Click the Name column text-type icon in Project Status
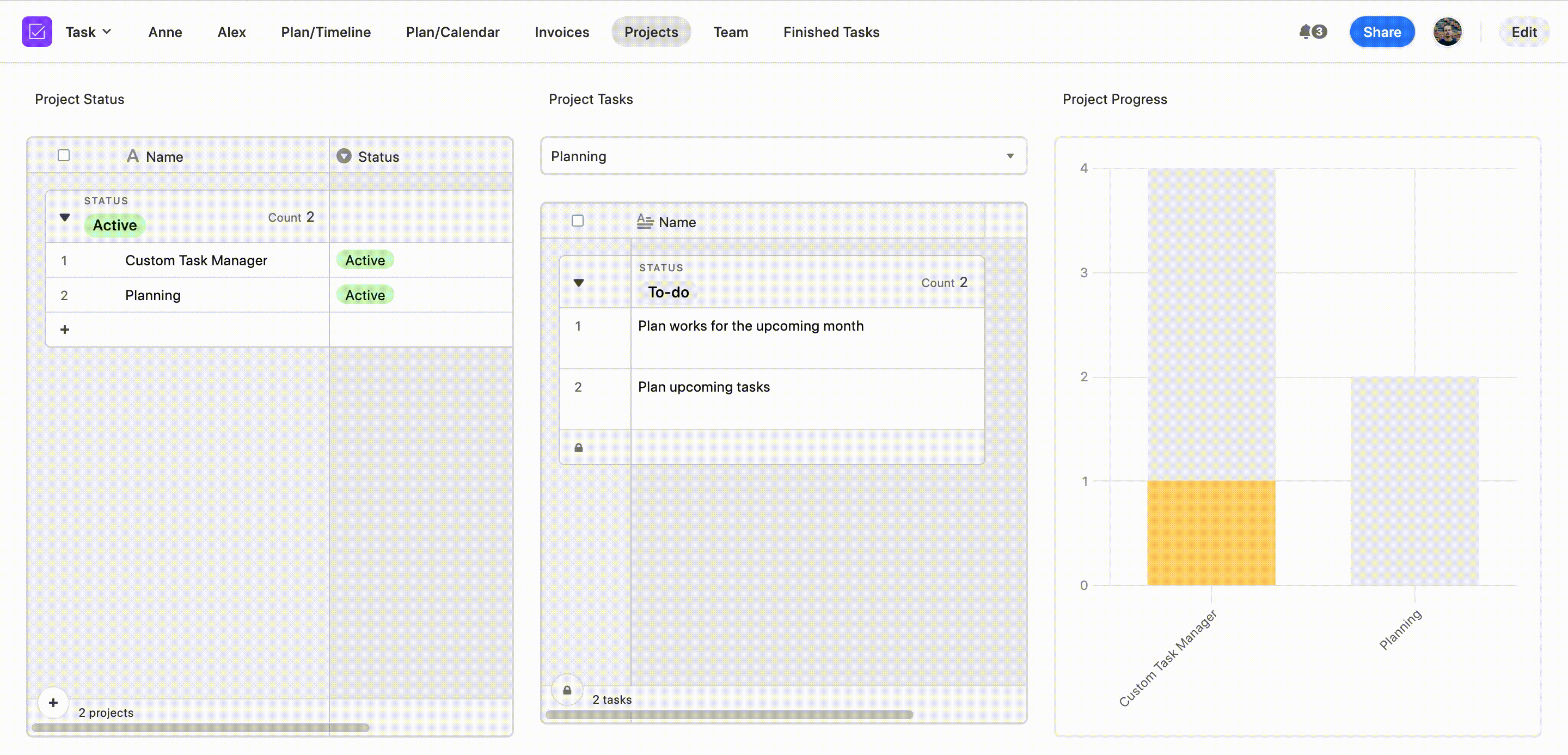The image size is (1568, 755). [133, 156]
